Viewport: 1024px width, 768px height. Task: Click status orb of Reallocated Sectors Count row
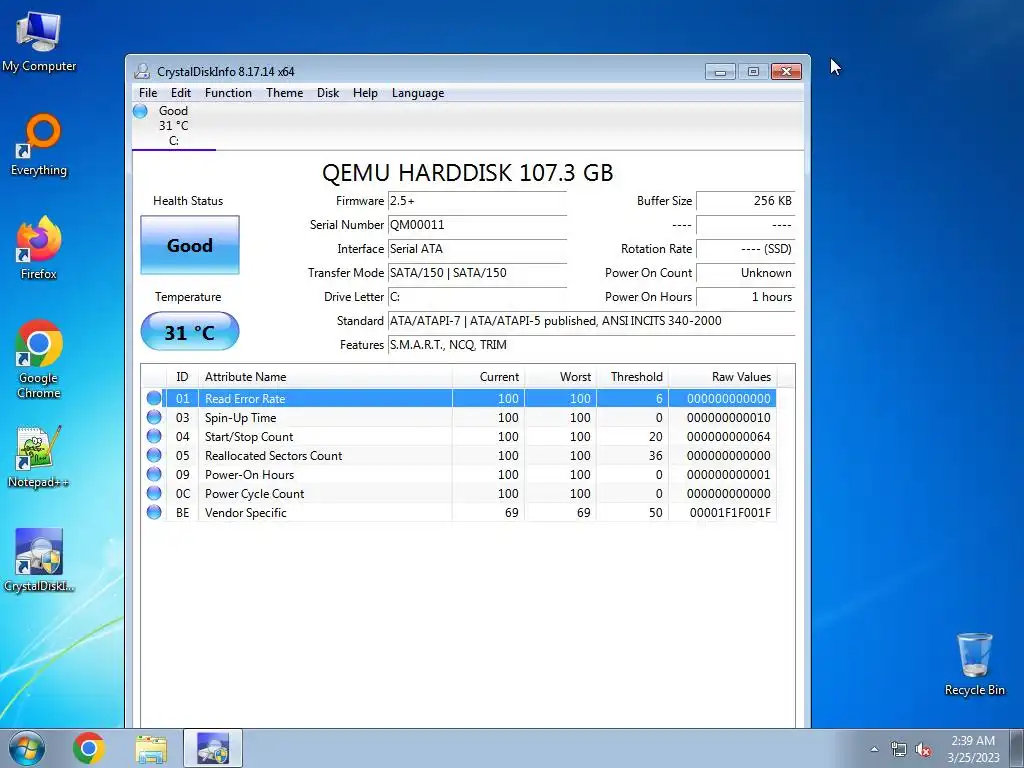(x=154, y=455)
